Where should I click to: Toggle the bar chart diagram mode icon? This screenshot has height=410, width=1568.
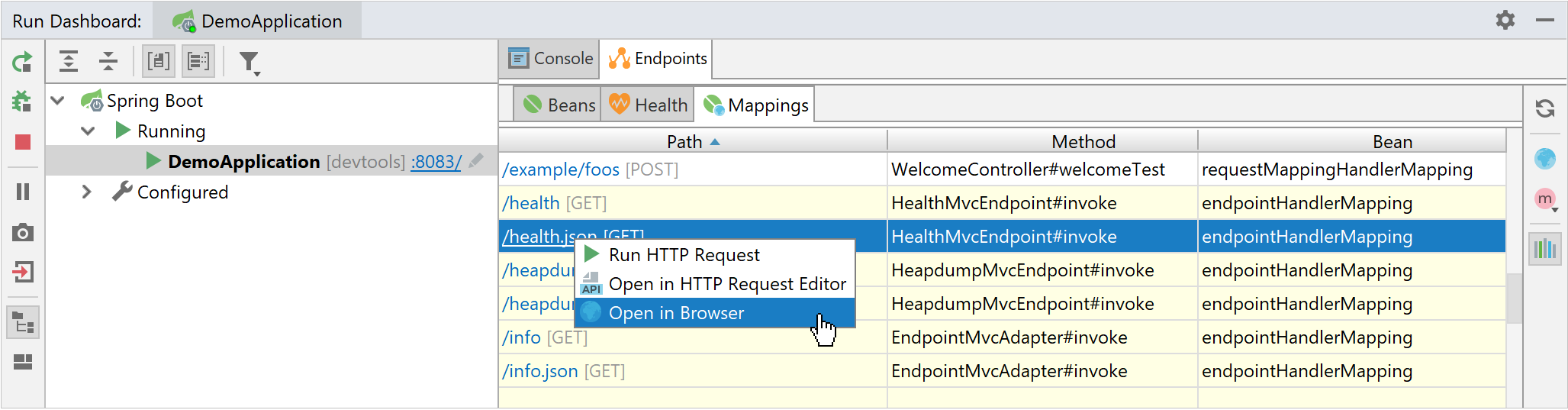(1545, 249)
